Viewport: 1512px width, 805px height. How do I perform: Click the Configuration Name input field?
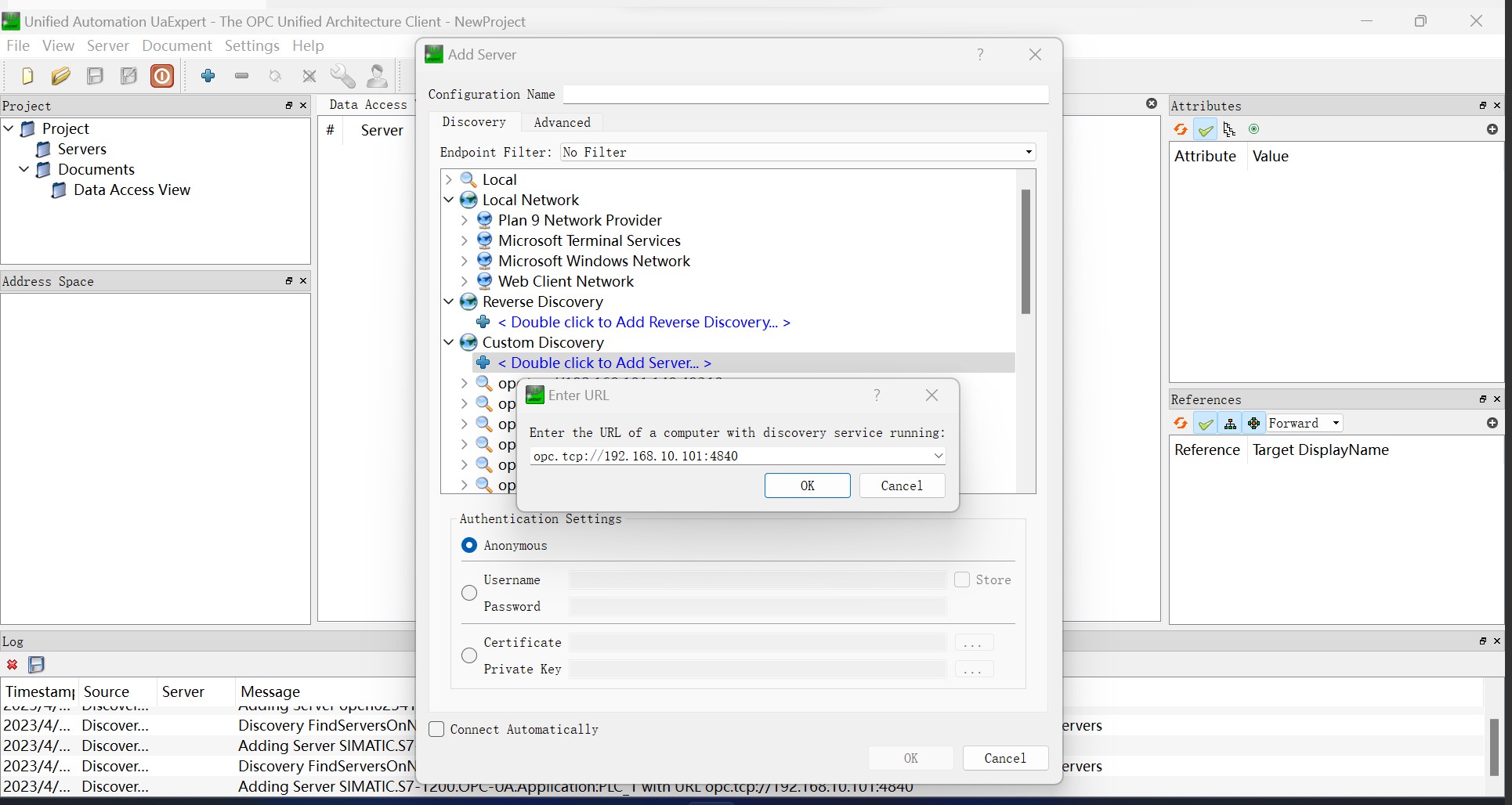[805, 95]
